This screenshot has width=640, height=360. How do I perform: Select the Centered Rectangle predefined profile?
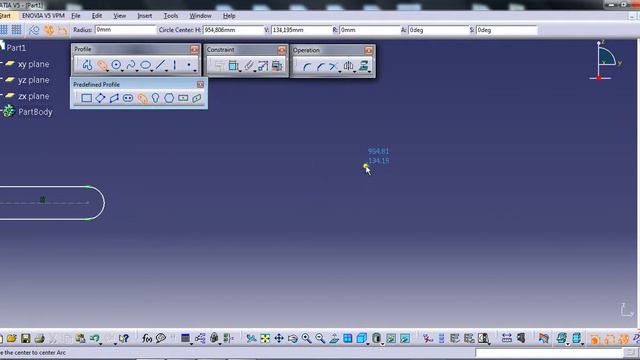183,98
